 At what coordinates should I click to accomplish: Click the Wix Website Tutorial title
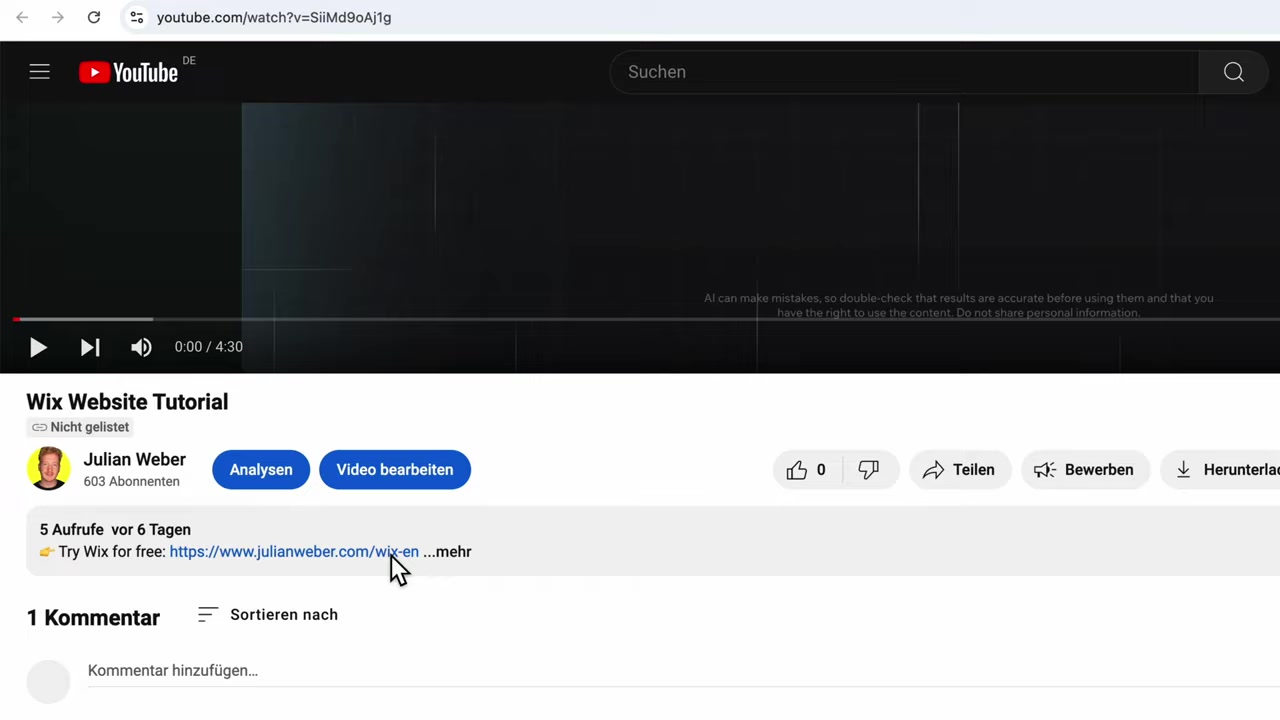tap(127, 402)
